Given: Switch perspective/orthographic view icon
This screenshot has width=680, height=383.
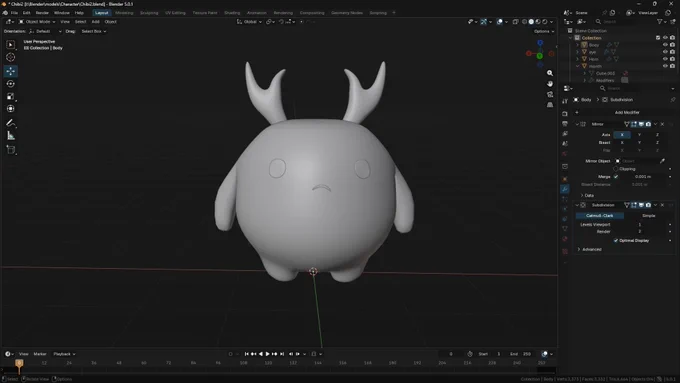Looking at the screenshot, I should tap(550, 105).
